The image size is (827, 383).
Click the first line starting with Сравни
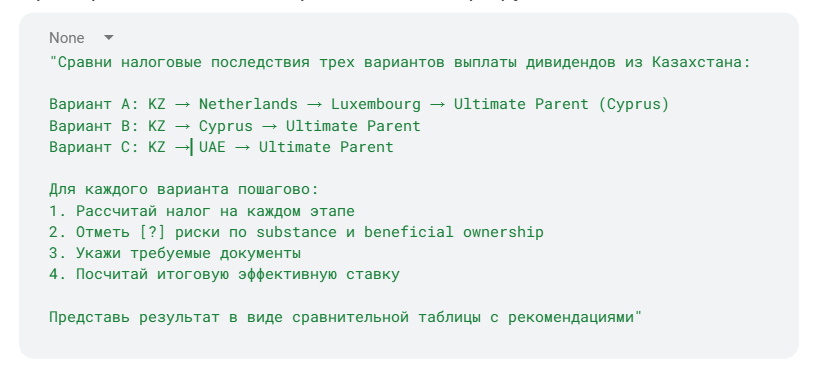tap(399, 62)
